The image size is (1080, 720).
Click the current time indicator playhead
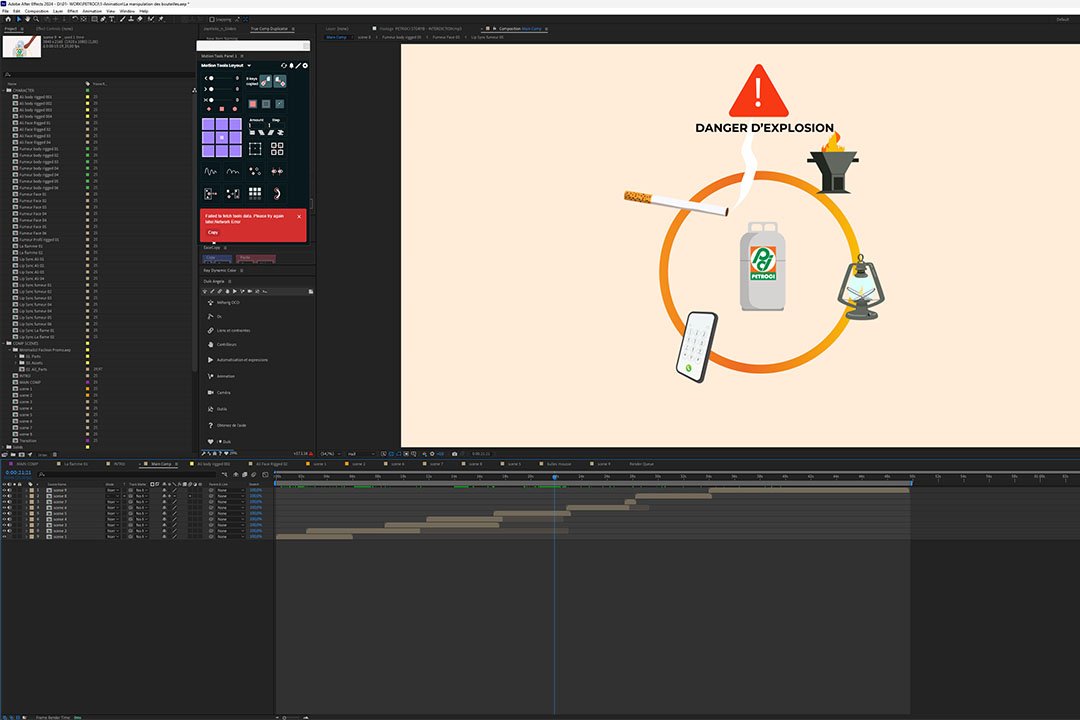(554, 477)
